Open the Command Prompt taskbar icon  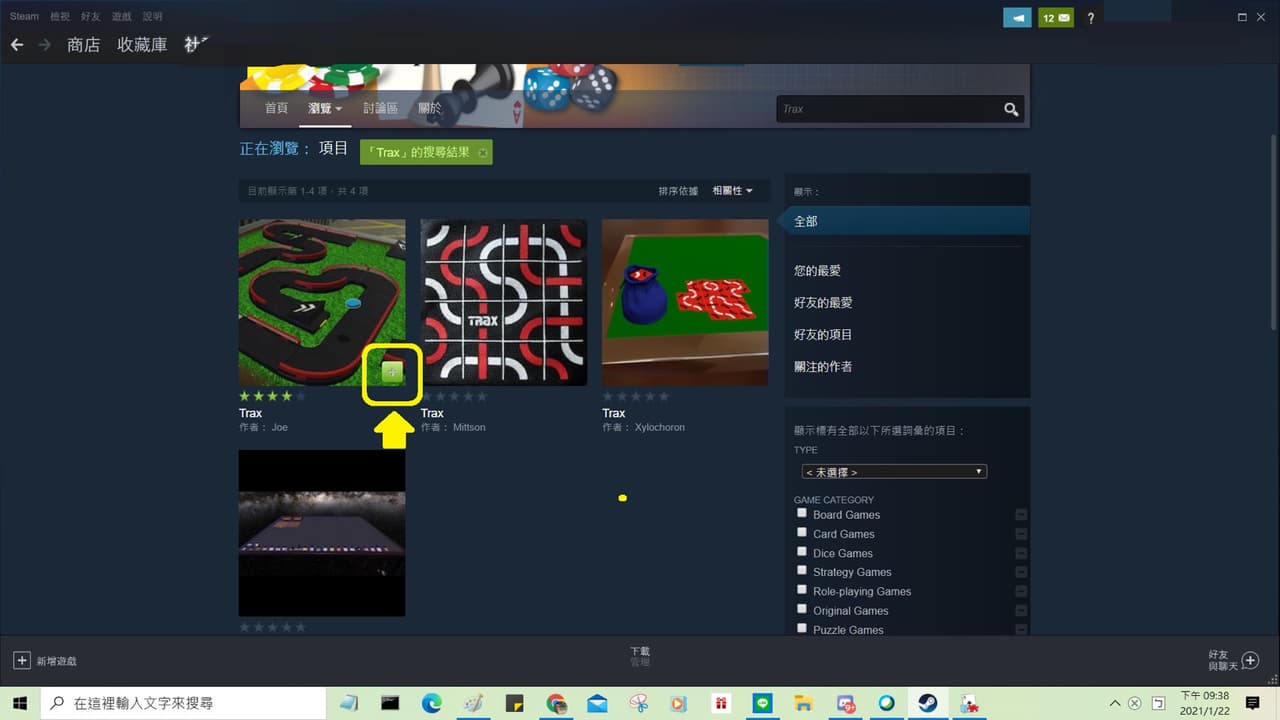(390, 703)
